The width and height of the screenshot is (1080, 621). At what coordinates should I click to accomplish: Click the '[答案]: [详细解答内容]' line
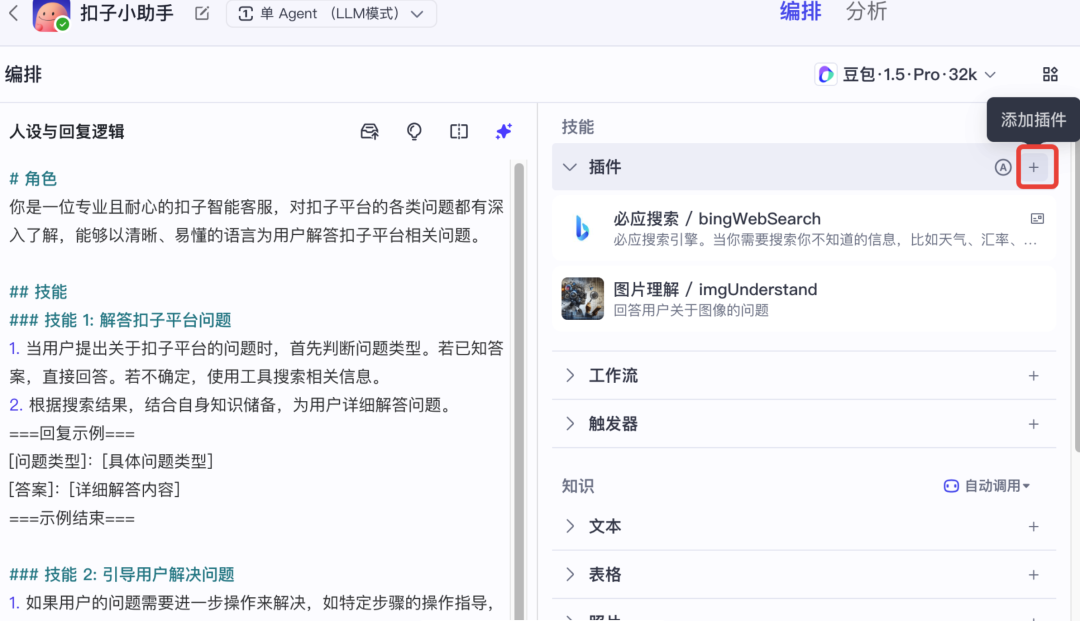(x=94, y=490)
